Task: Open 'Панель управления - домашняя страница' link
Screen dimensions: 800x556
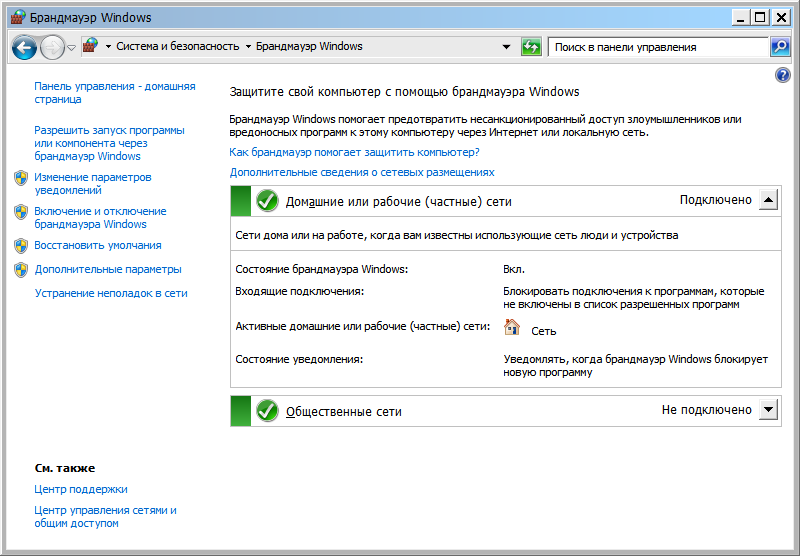Action: (115, 92)
